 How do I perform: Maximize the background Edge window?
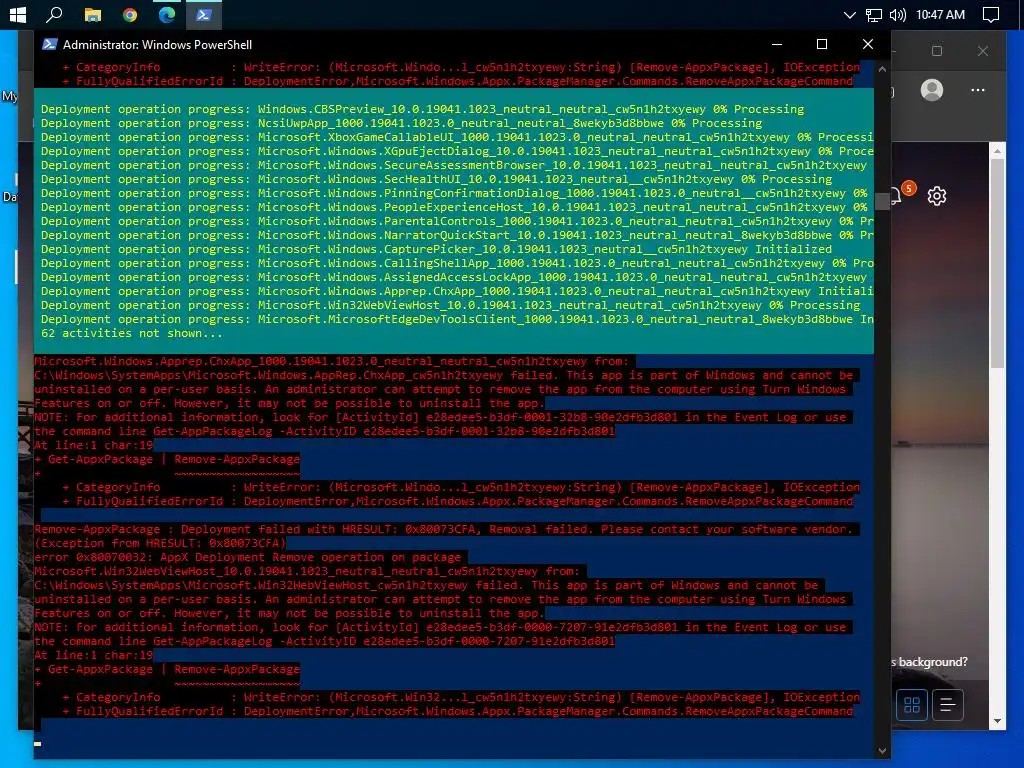coord(937,51)
